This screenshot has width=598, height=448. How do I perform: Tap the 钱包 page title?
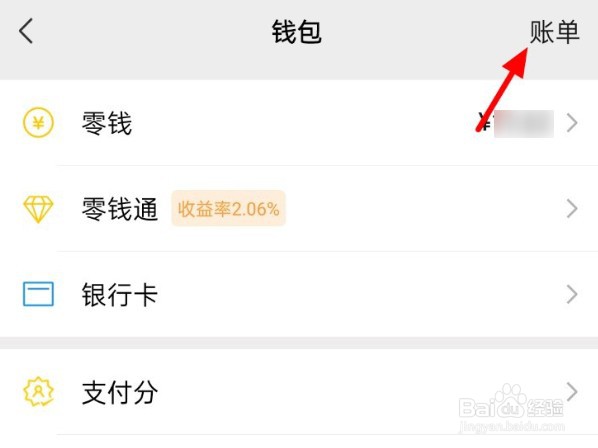(296, 32)
